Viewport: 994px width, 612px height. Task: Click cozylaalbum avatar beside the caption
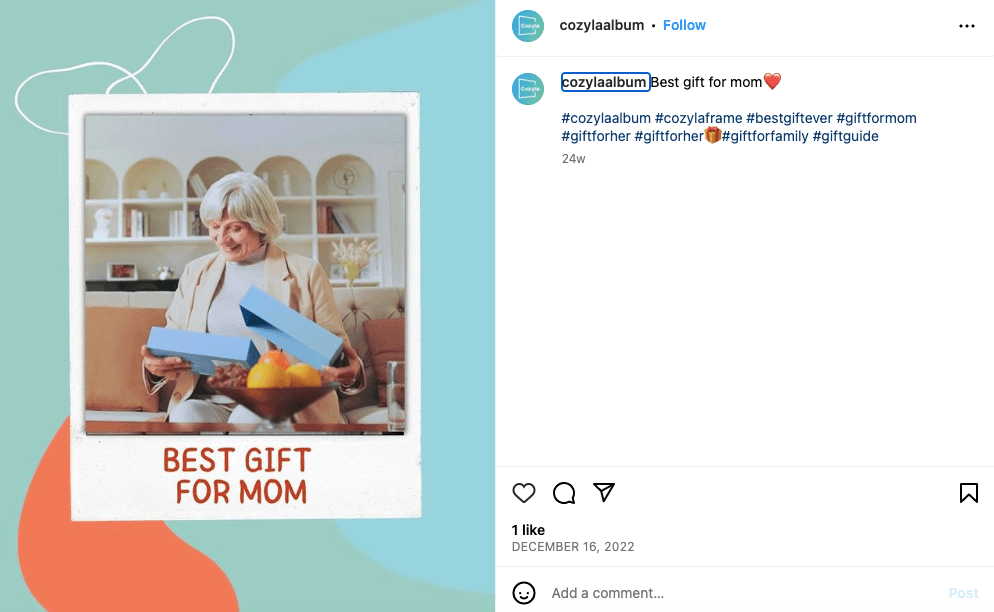(528, 89)
